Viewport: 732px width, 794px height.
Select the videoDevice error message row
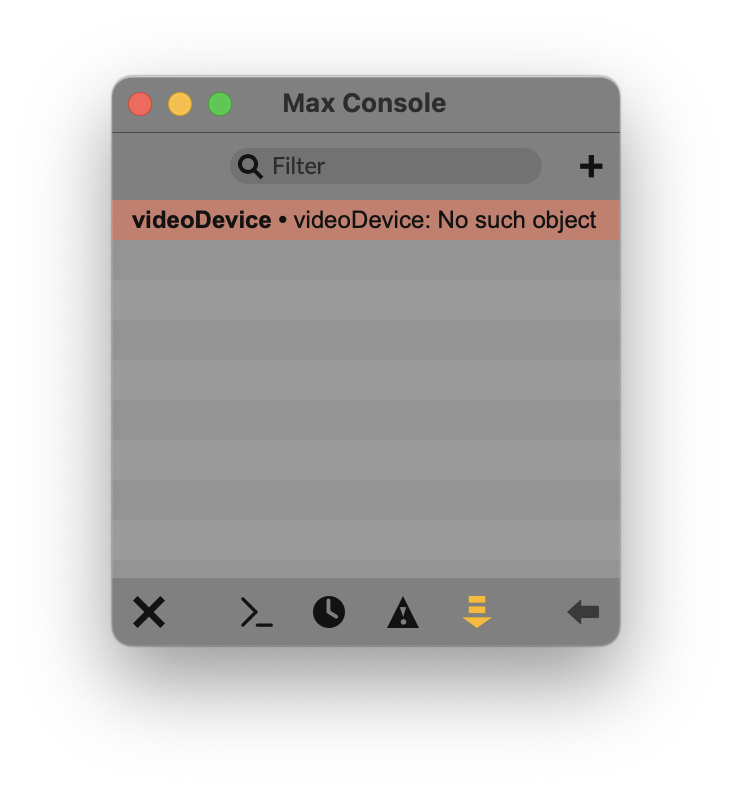366,220
